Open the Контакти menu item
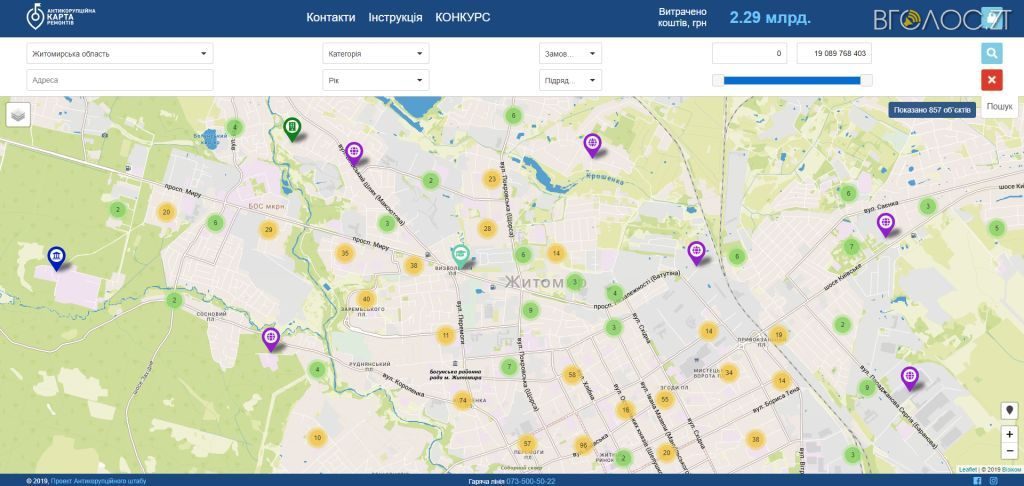The width and height of the screenshot is (1024, 486). pos(330,18)
